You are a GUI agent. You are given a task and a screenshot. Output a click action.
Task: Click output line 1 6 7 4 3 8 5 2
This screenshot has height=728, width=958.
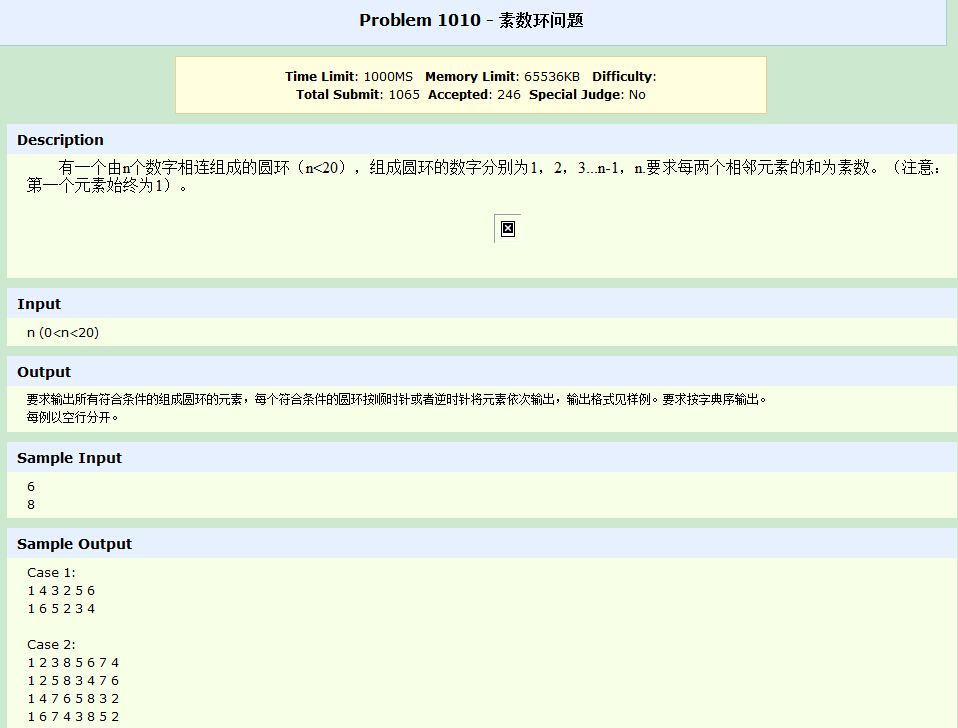73,716
